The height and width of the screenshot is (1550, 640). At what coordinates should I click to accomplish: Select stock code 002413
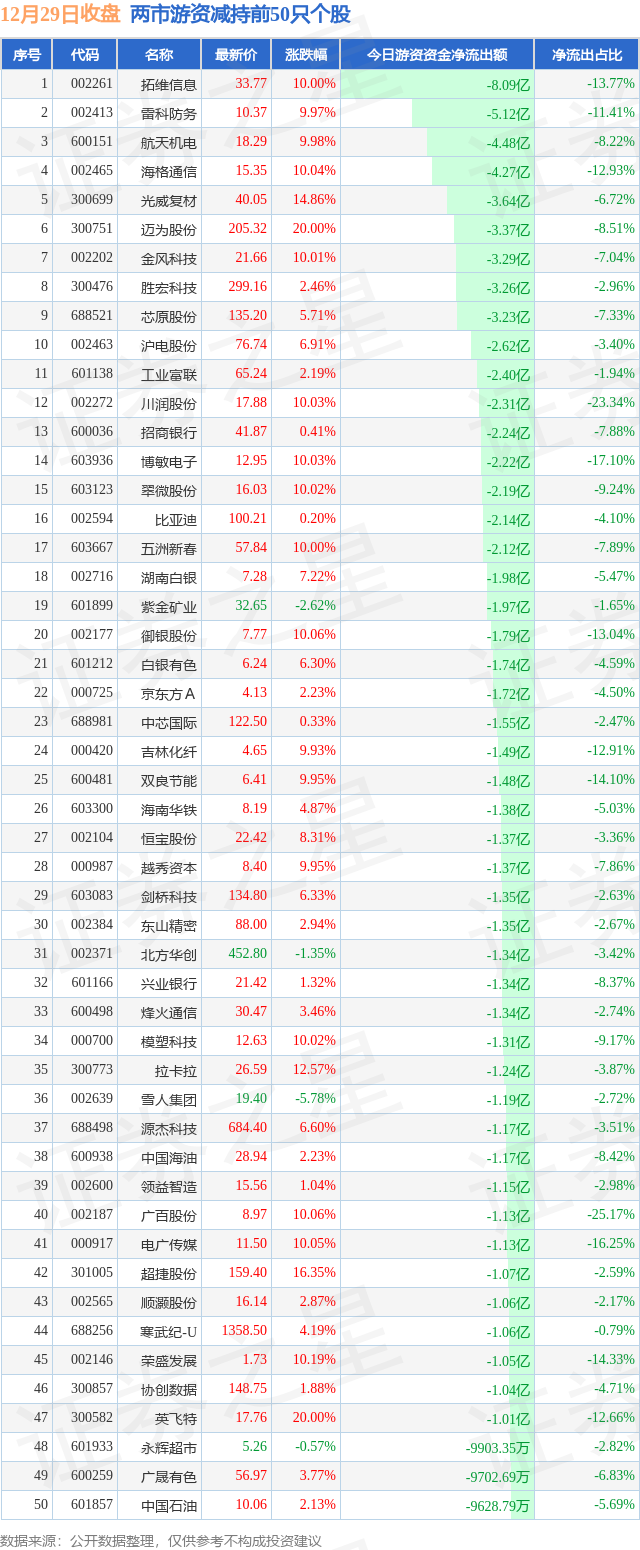click(92, 113)
